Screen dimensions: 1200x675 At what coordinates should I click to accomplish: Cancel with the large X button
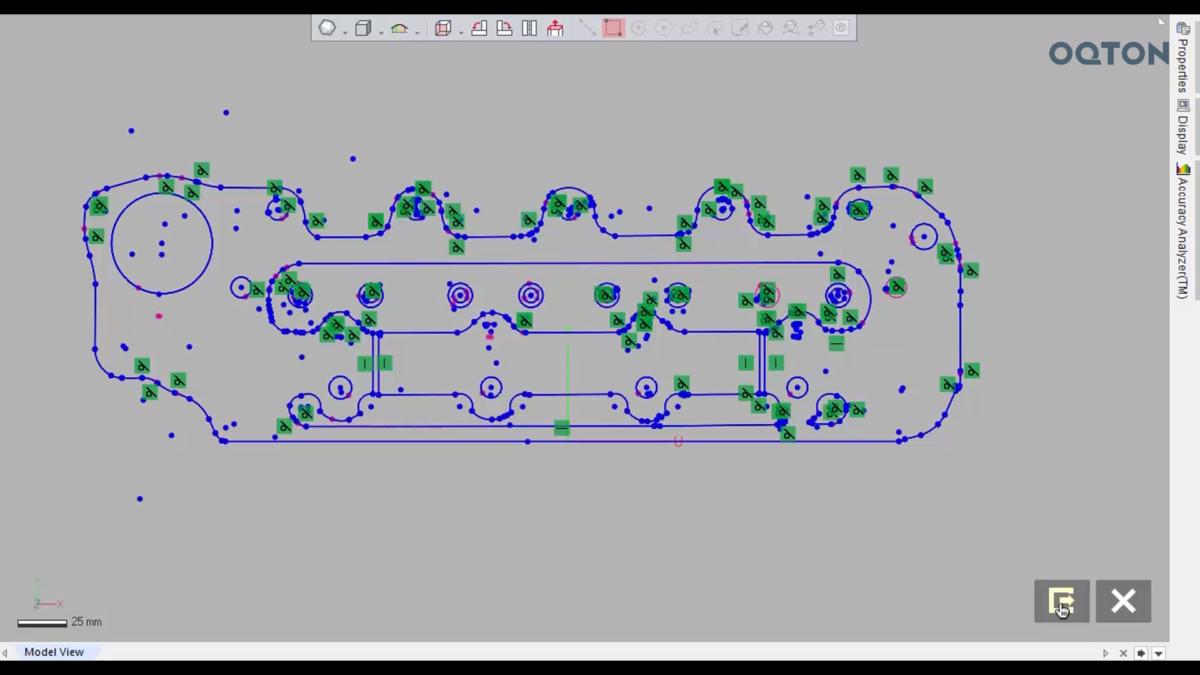point(1123,601)
